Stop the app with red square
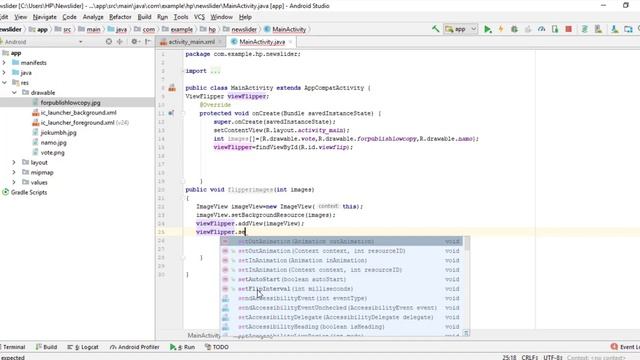This screenshot has width=640, height=360. pos(568,29)
